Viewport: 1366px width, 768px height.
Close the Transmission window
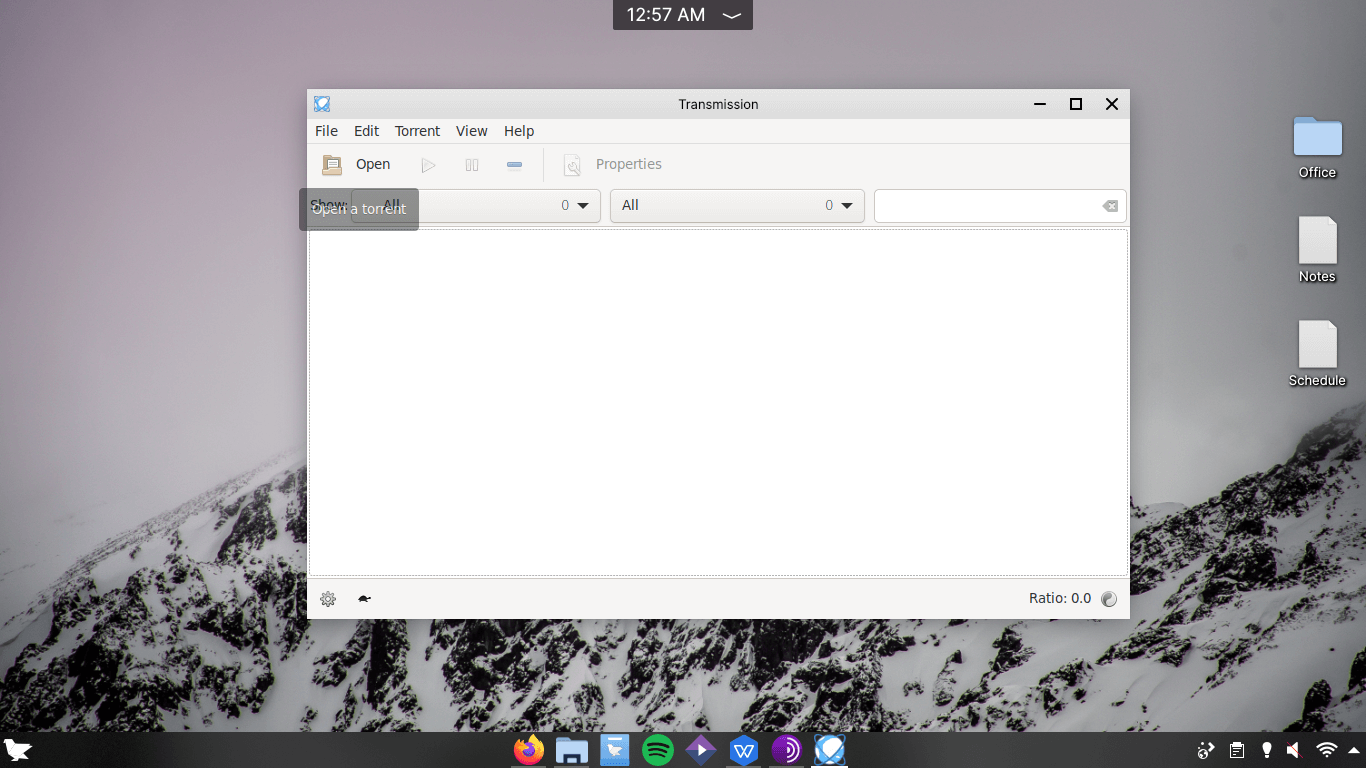tap(1111, 104)
